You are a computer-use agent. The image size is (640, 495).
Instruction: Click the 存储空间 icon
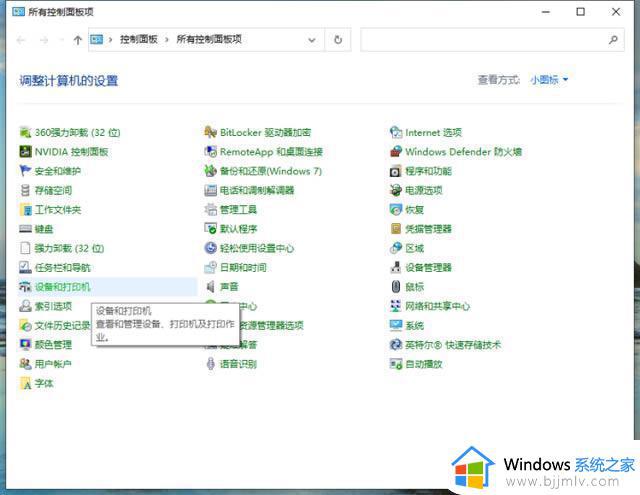25,190
